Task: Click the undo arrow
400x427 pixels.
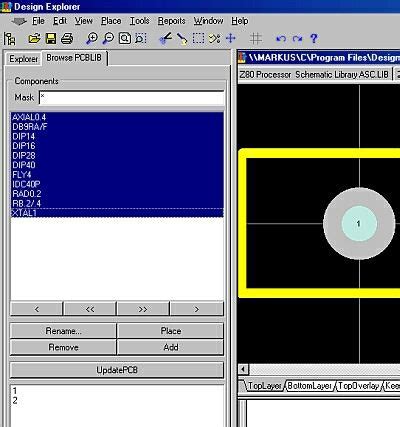Action: tap(281, 39)
